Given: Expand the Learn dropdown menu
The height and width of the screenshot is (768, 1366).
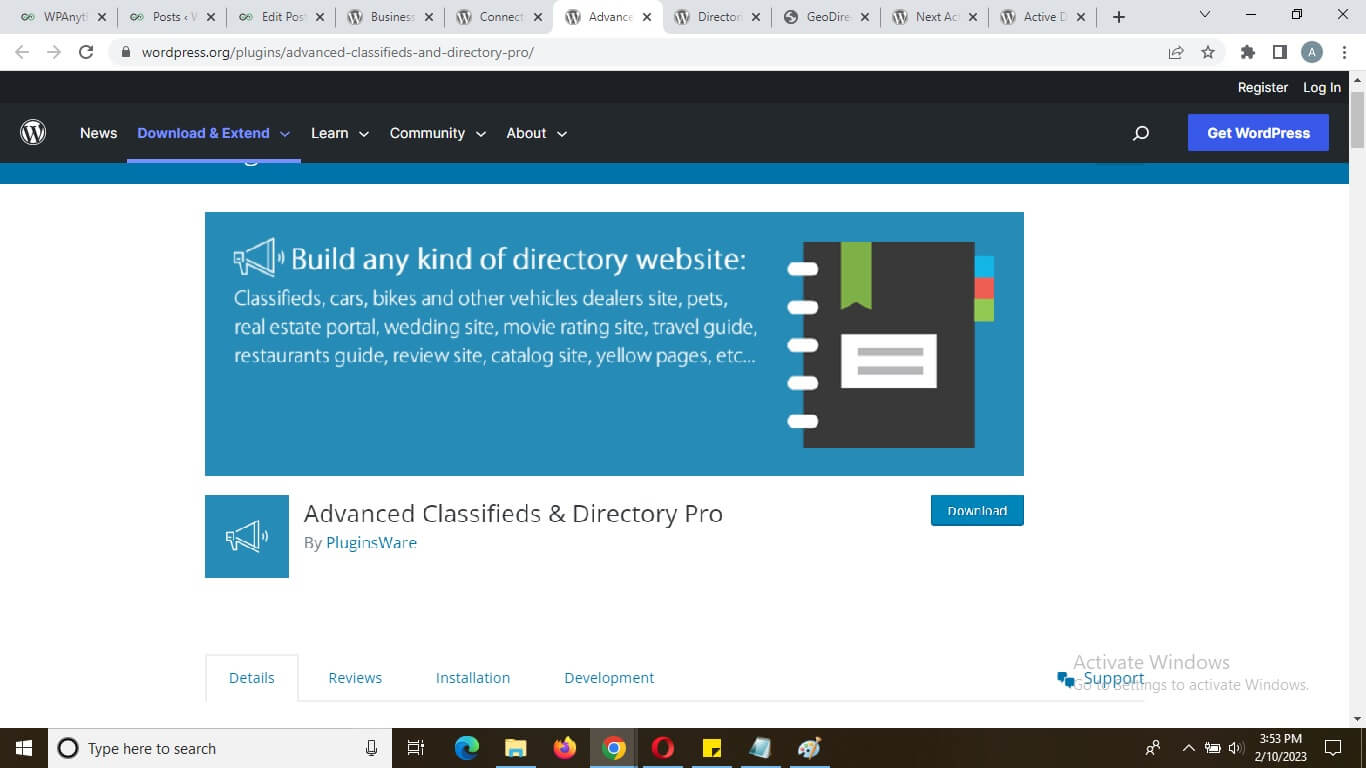Looking at the screenshot, I should (340, 133).
